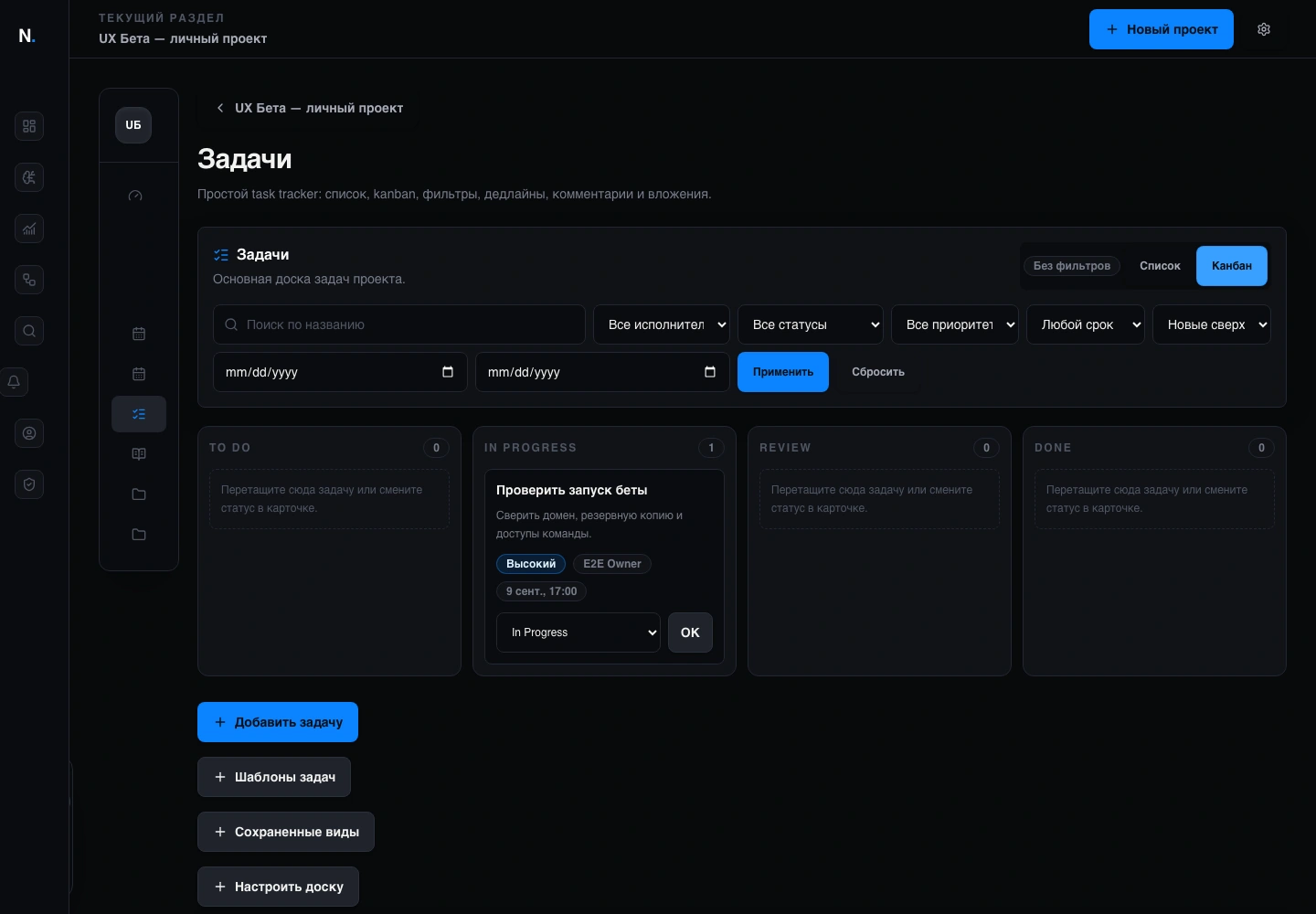Go back using the breadcrumb chevron arrow

click(220, 108)
